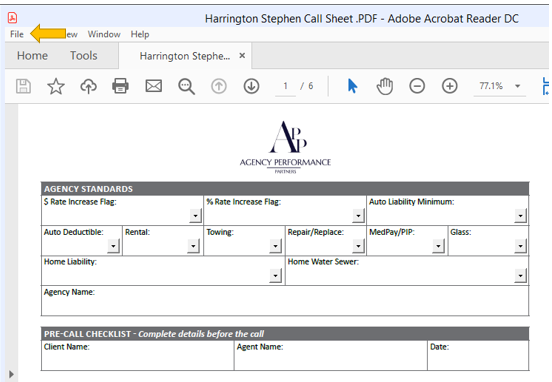Close the Harrington Stephe... document tab
Image resolution: width=552 pixels, height=382 pixels.
click(242, 55)
